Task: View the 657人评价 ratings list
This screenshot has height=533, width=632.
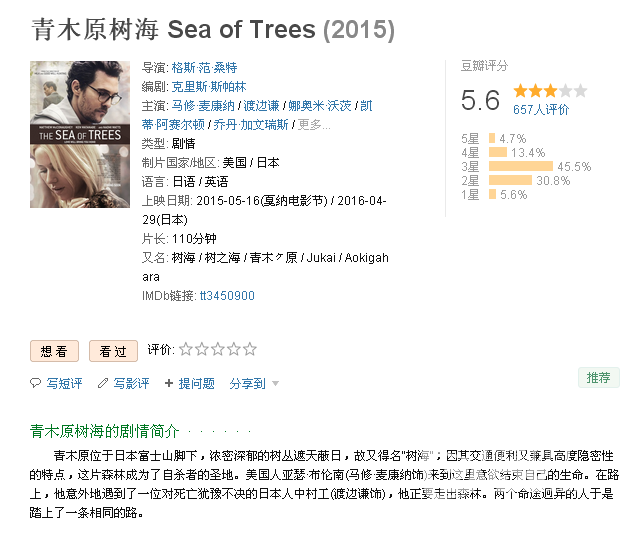Action: tap(541, 109)
